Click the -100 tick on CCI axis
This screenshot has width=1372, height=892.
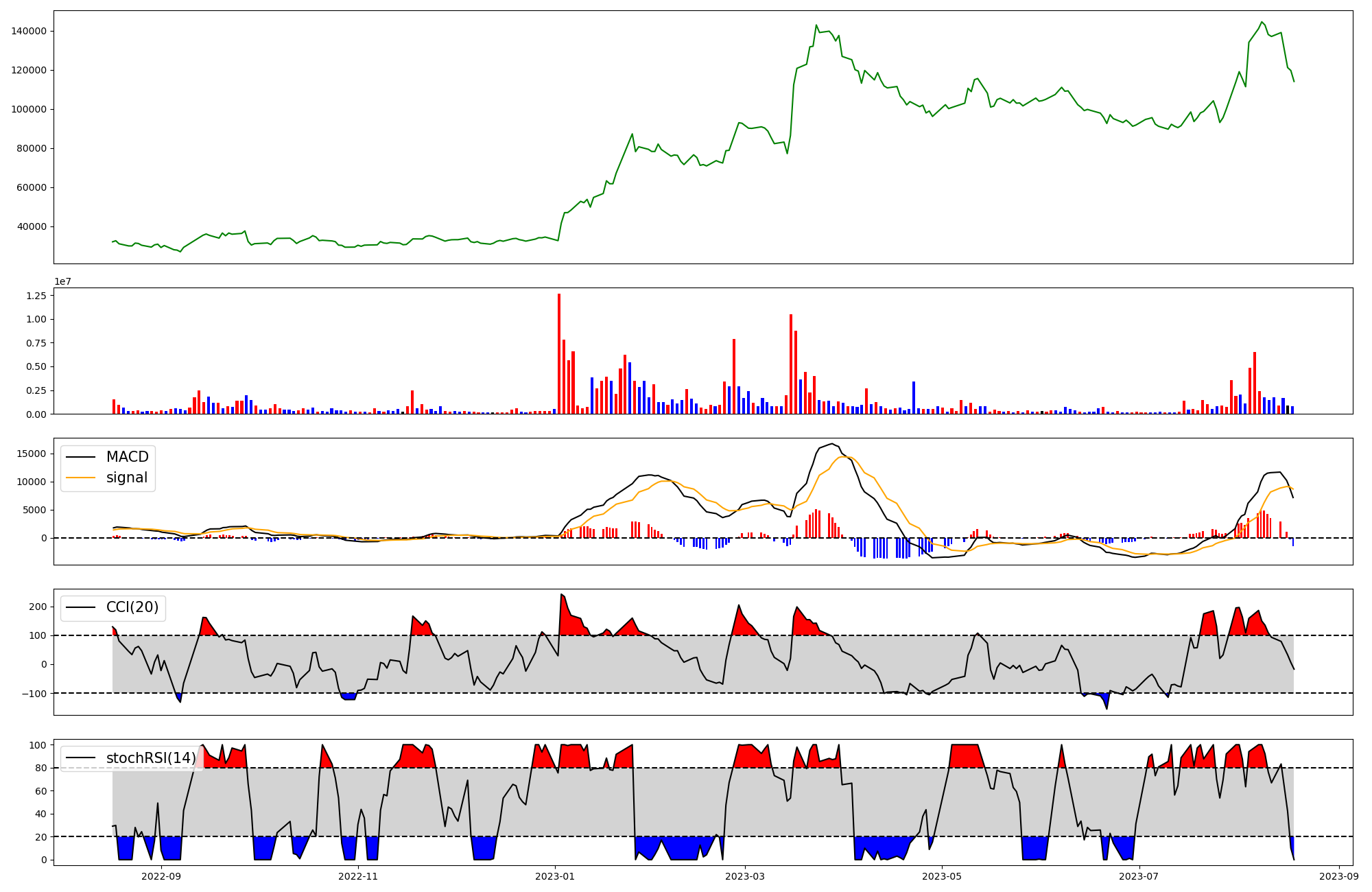34,693
